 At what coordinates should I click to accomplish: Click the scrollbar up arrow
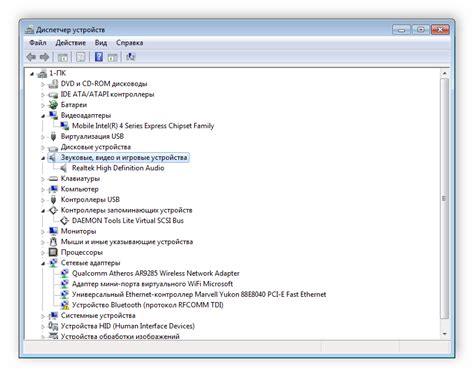click(444, 73)
